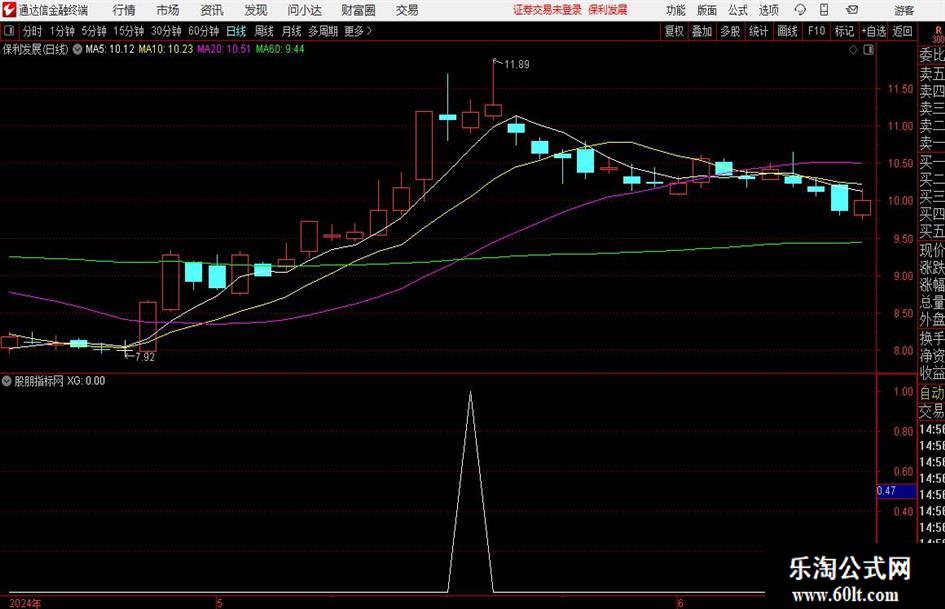Open the 财富圈 menu
This screenshot has height=609, width=945.
click(x=358, y=10)
